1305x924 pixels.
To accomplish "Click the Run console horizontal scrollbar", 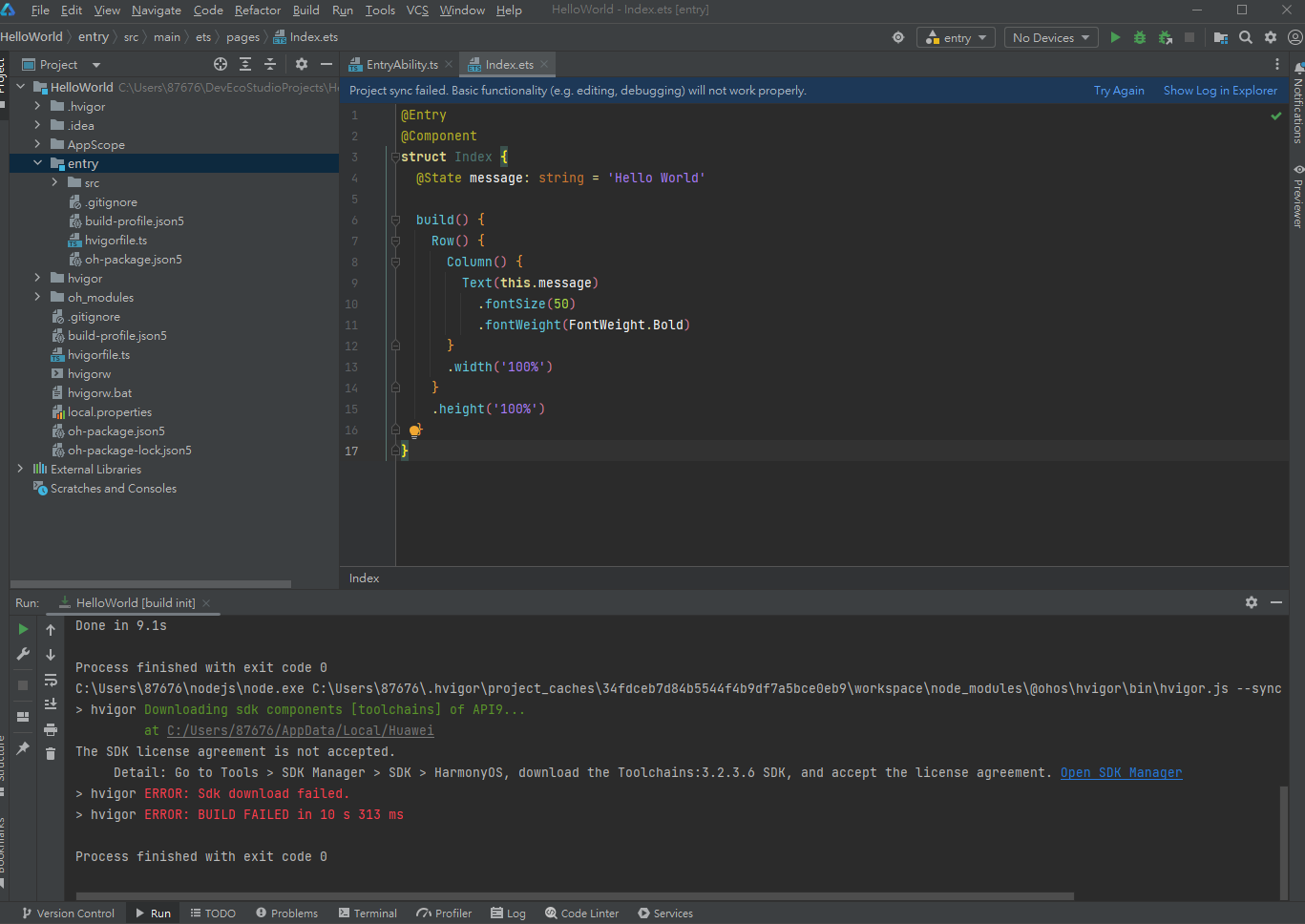I will 575,896.
